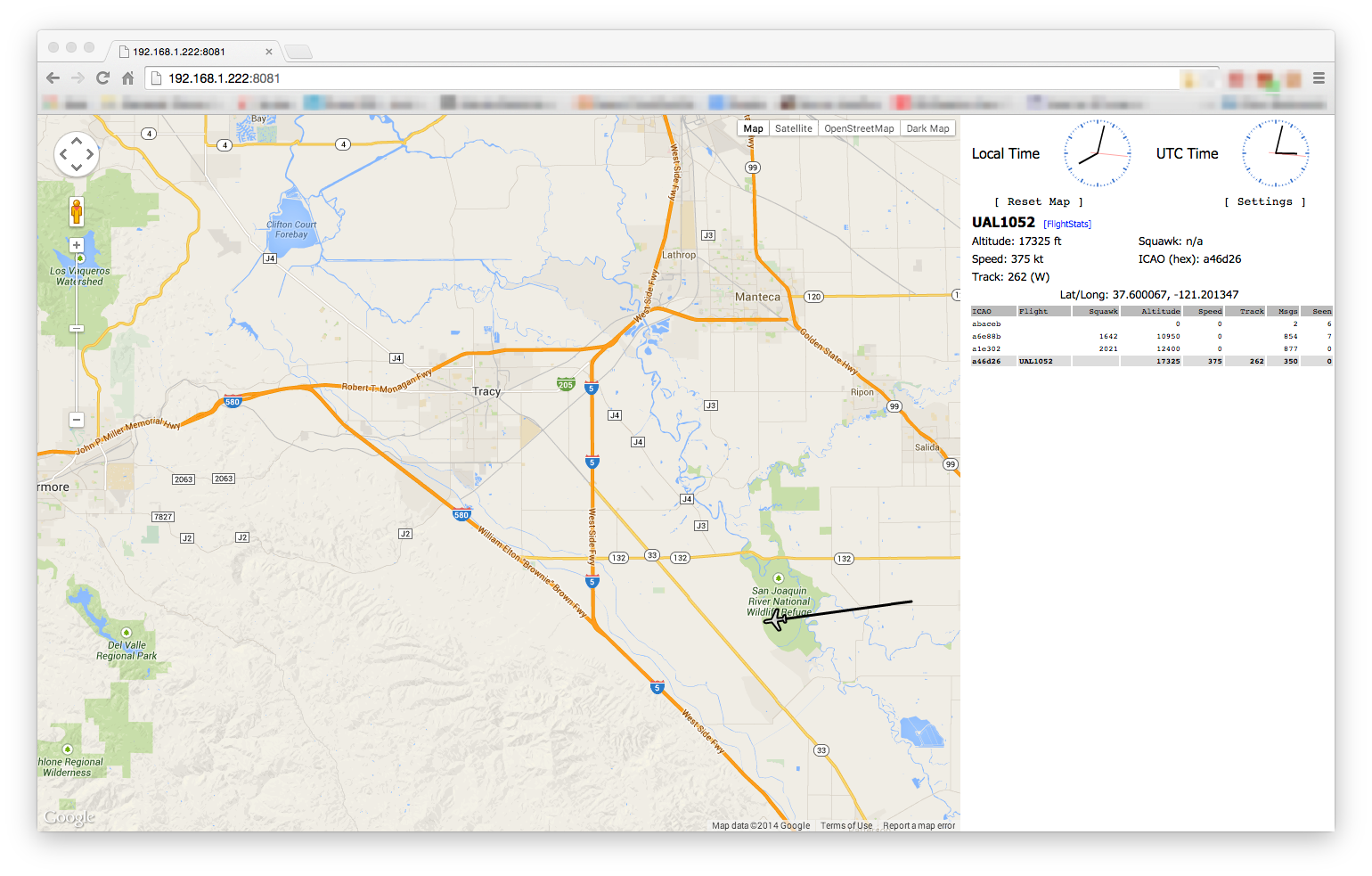Viewport: 1372px width, 876px height.
Task: Open the Terms of Use link
Action: 846,826
